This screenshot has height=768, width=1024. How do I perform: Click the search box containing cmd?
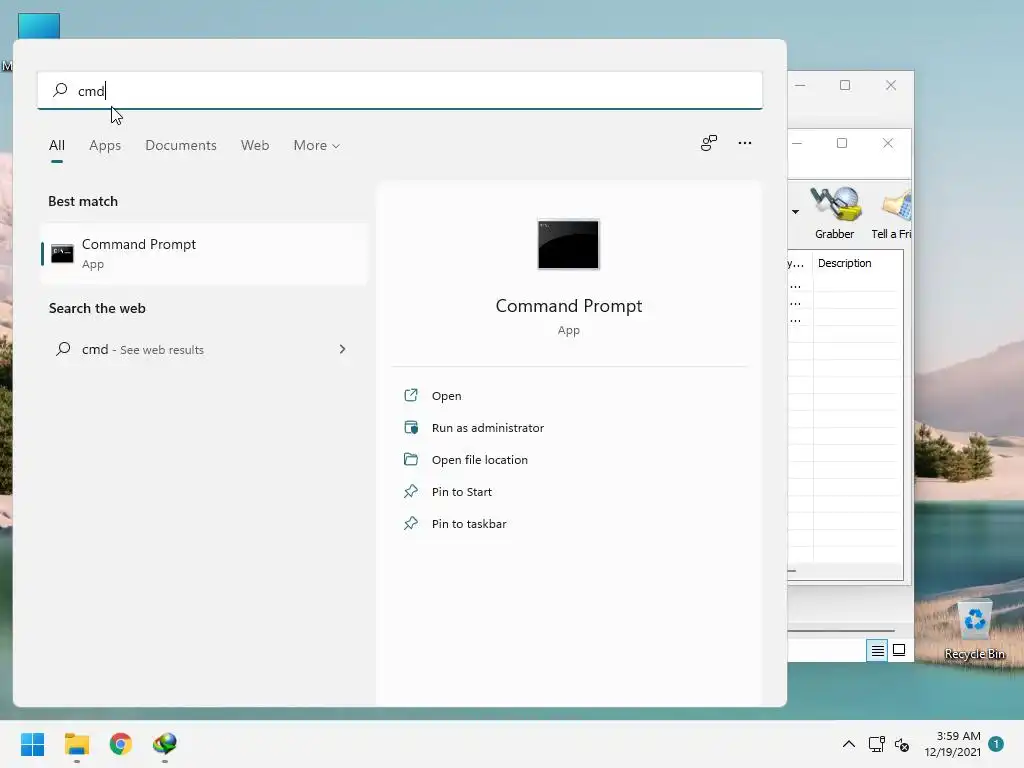coord(400,90)
